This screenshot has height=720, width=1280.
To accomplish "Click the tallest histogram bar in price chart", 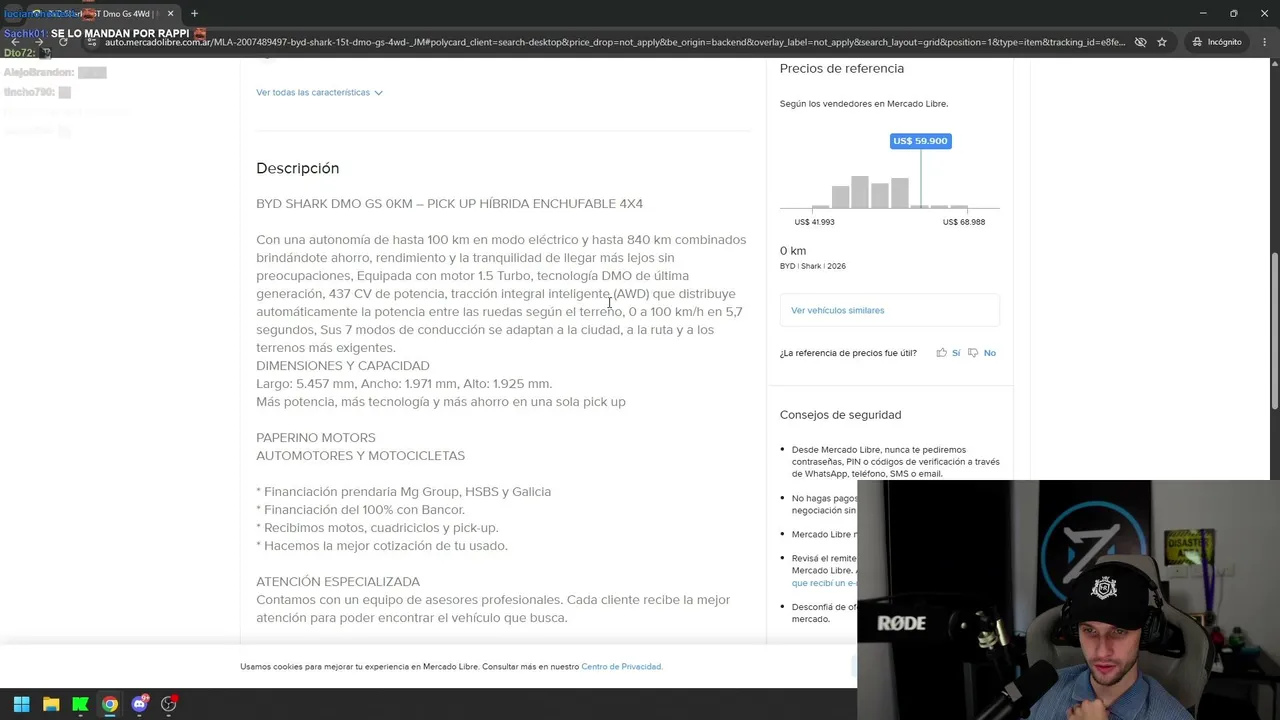I will [x=860, y=192].
